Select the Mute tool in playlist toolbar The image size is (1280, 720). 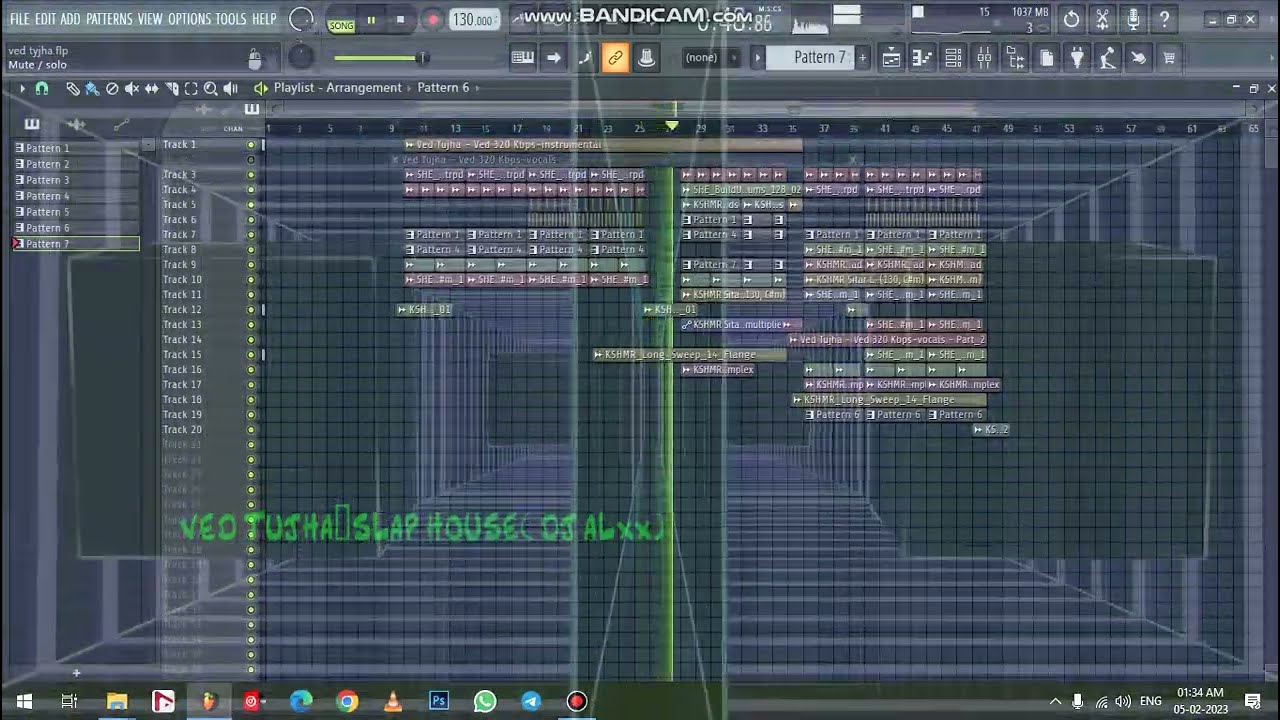tap(131, 88)
